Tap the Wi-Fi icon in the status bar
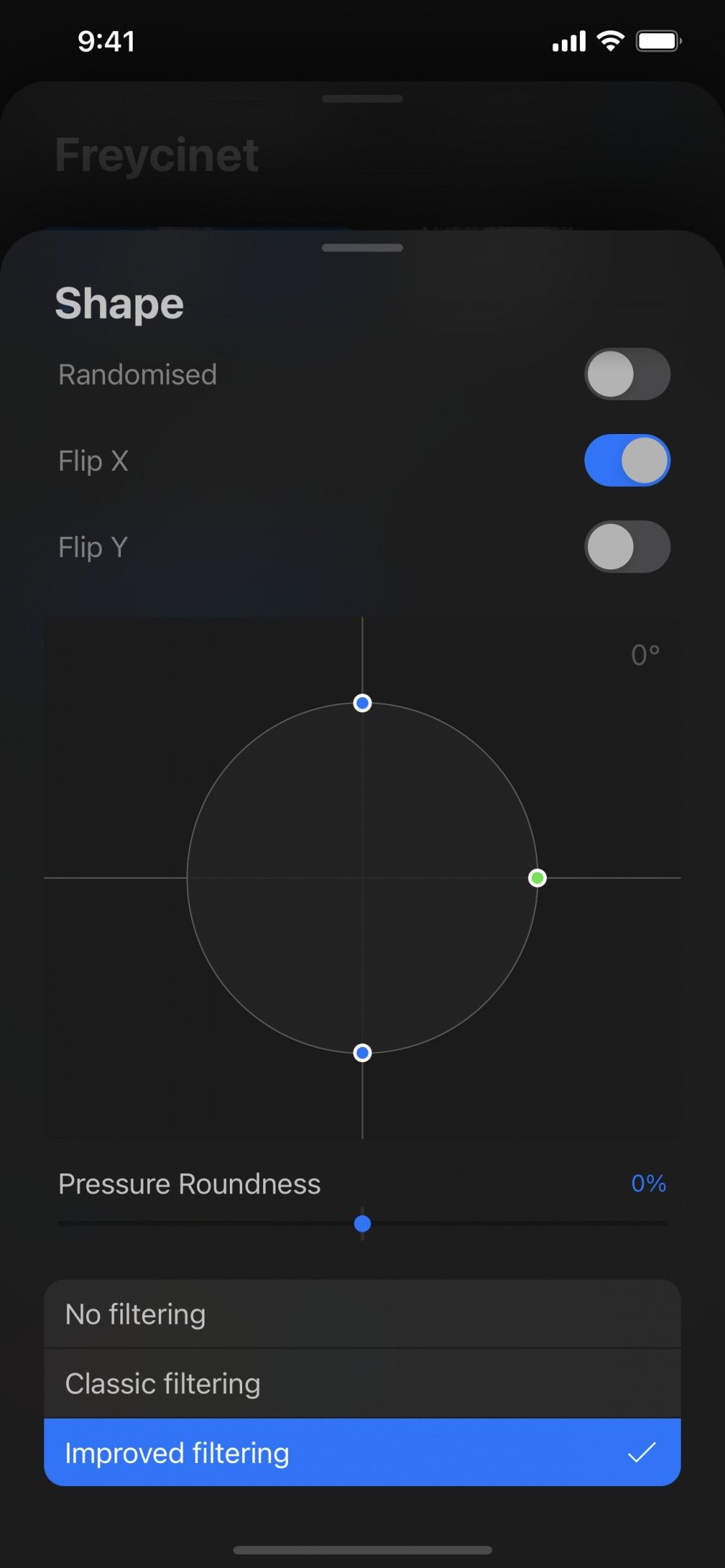The height and width of the screenshot is (1568, 725). pos(610,41)
